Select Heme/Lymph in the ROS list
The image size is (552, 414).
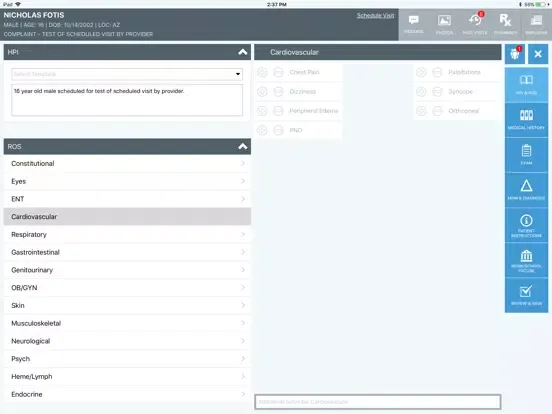pos(127,376)
